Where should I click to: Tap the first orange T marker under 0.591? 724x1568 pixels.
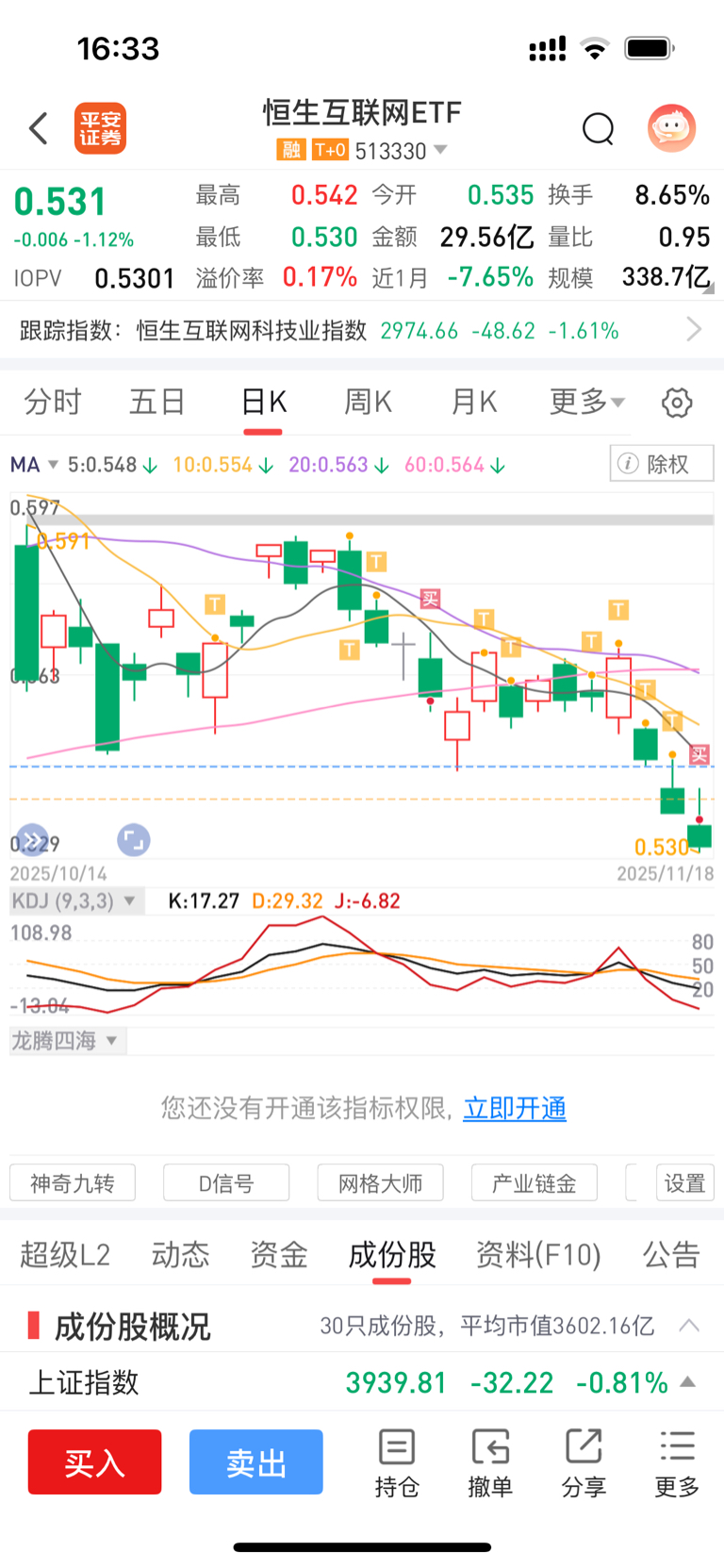pos(215,603)
